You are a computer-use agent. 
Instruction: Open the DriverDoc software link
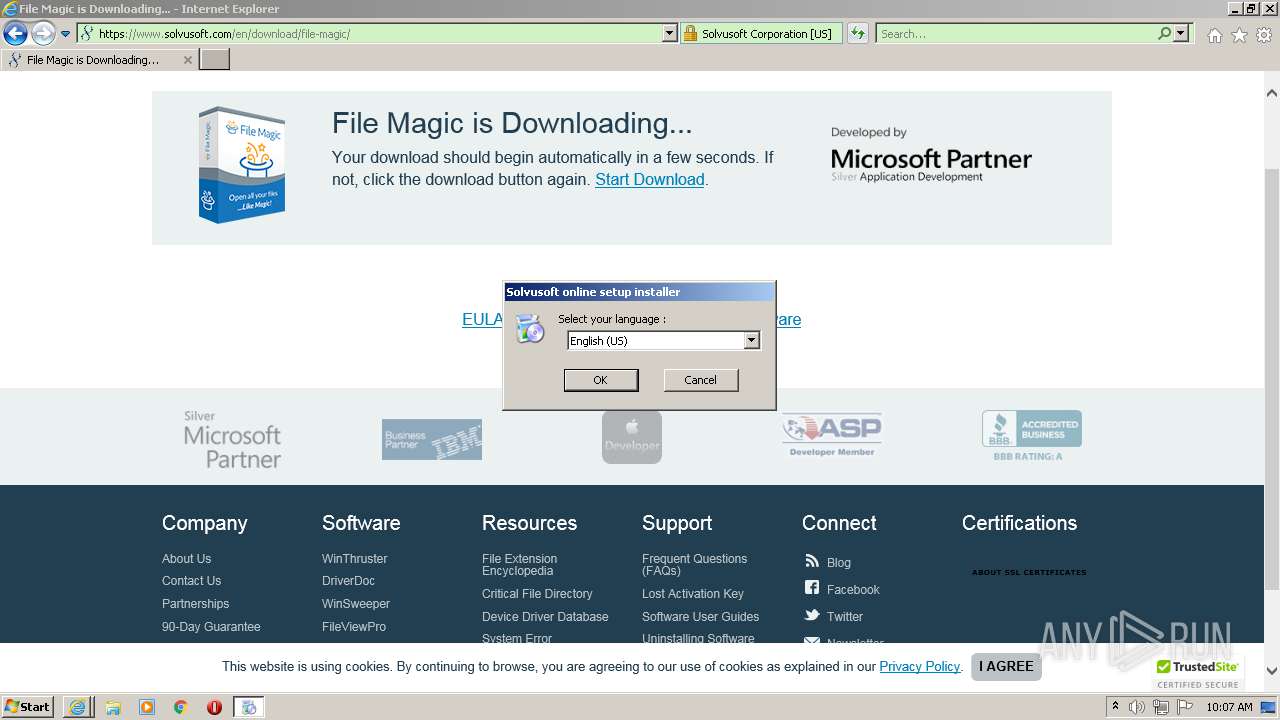348,581
